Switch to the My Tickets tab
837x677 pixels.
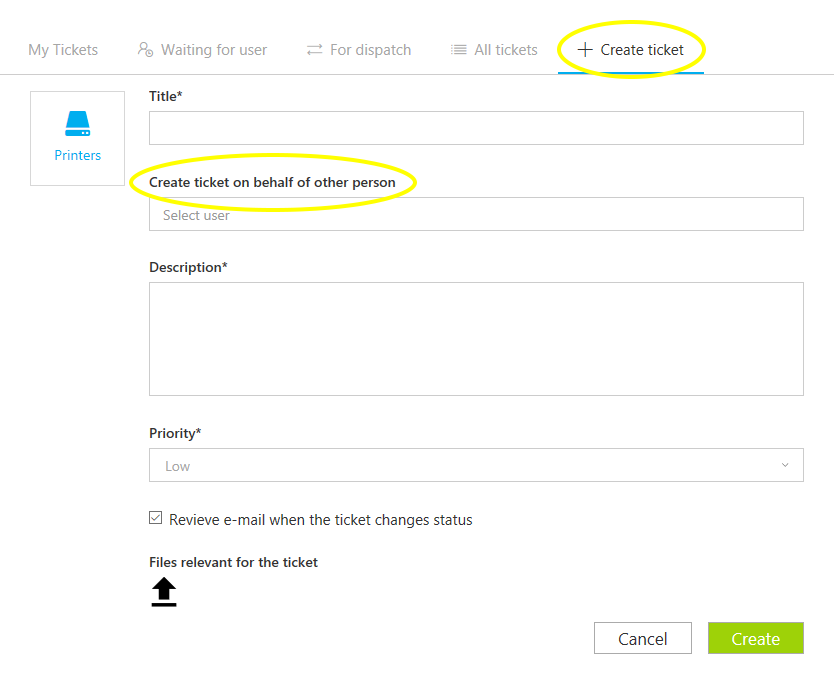click(x=63, y=50)
